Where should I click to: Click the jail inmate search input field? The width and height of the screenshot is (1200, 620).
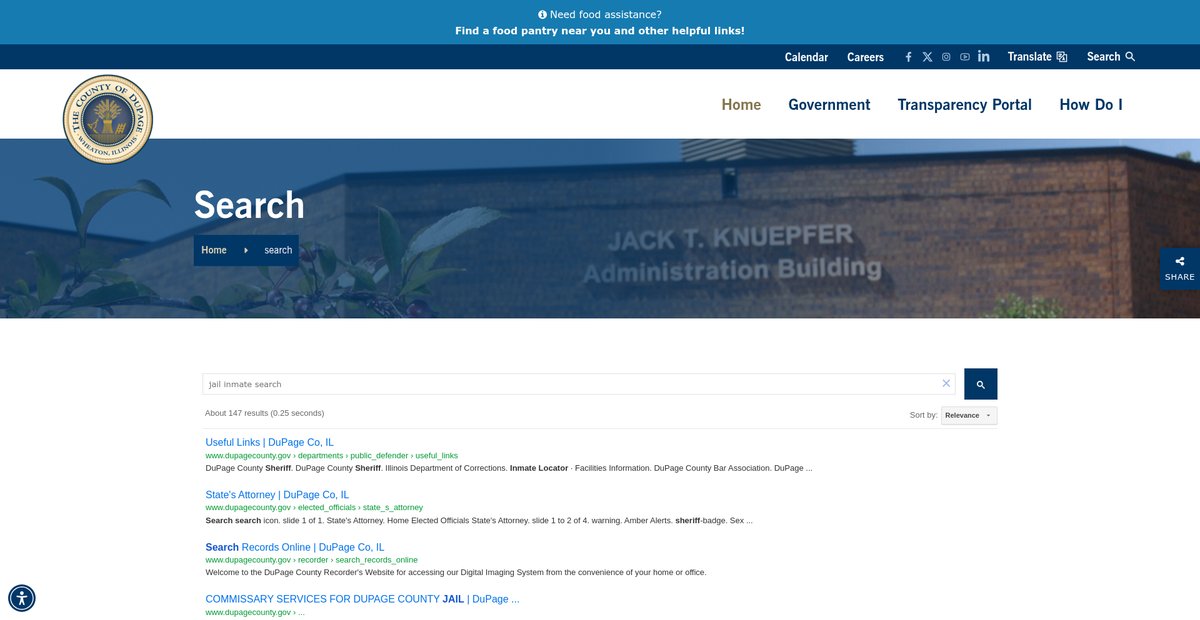570,384
